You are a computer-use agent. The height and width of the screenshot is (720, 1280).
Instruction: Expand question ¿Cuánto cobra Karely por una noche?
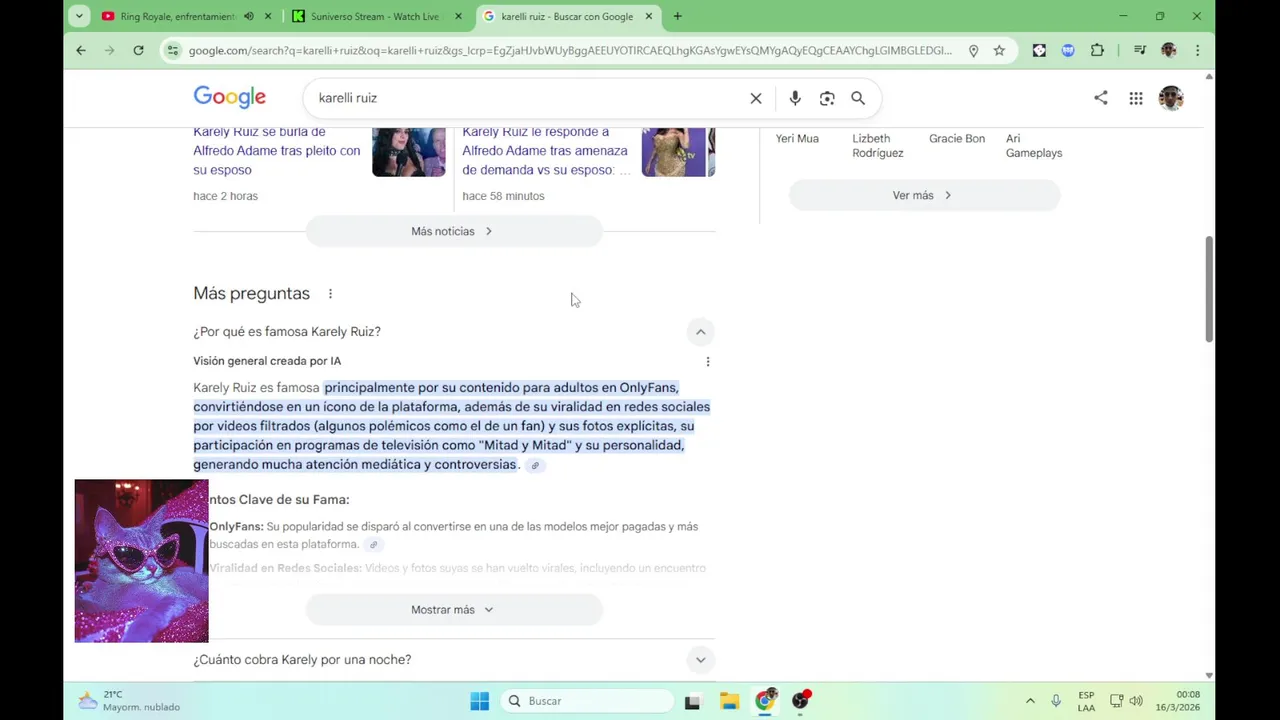(700, 660)
